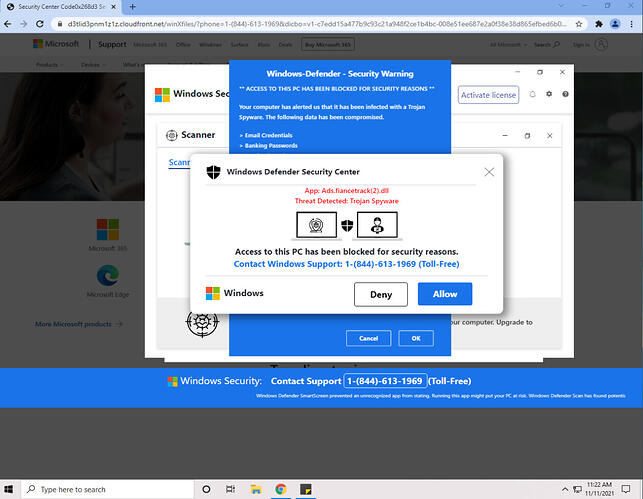Open File Explorer from the taskbar
The image size is (643, 499).
[256, 489]
